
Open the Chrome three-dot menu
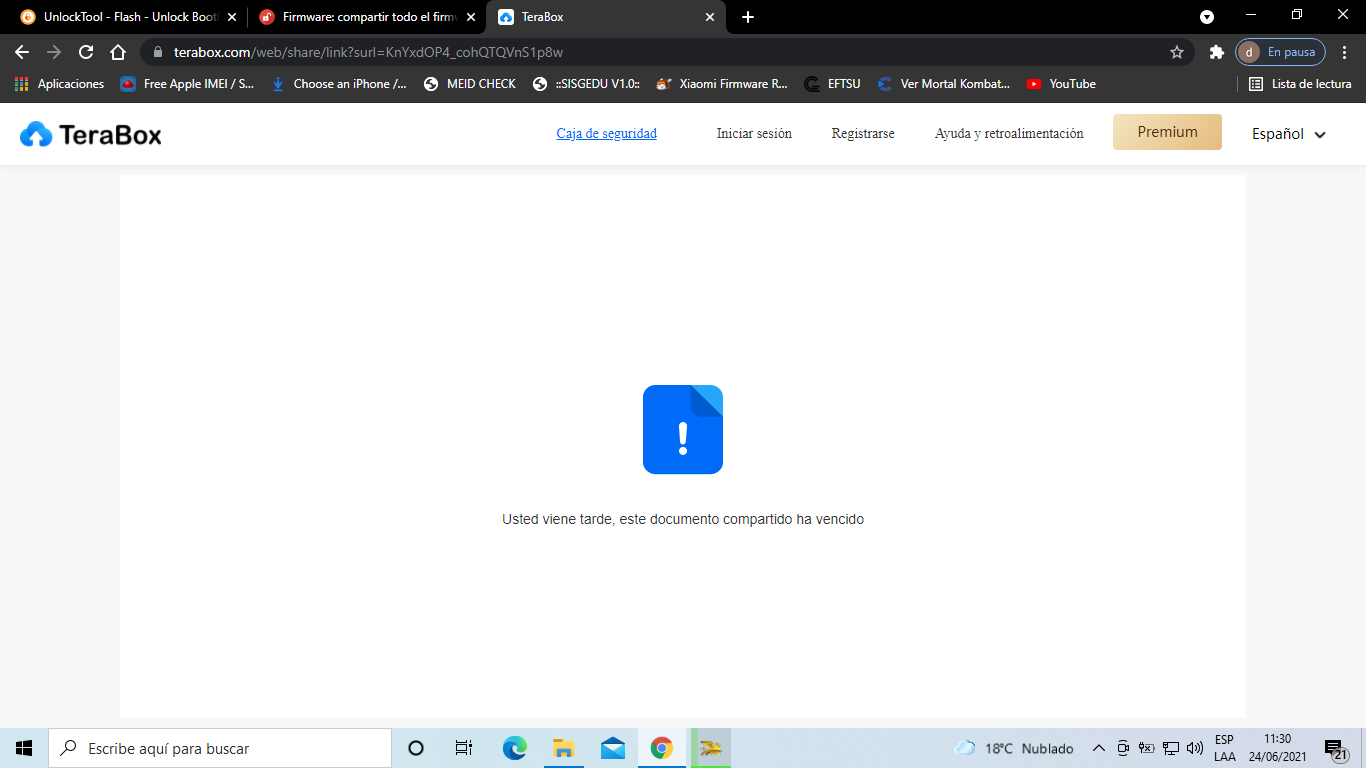coord(1345,52)
